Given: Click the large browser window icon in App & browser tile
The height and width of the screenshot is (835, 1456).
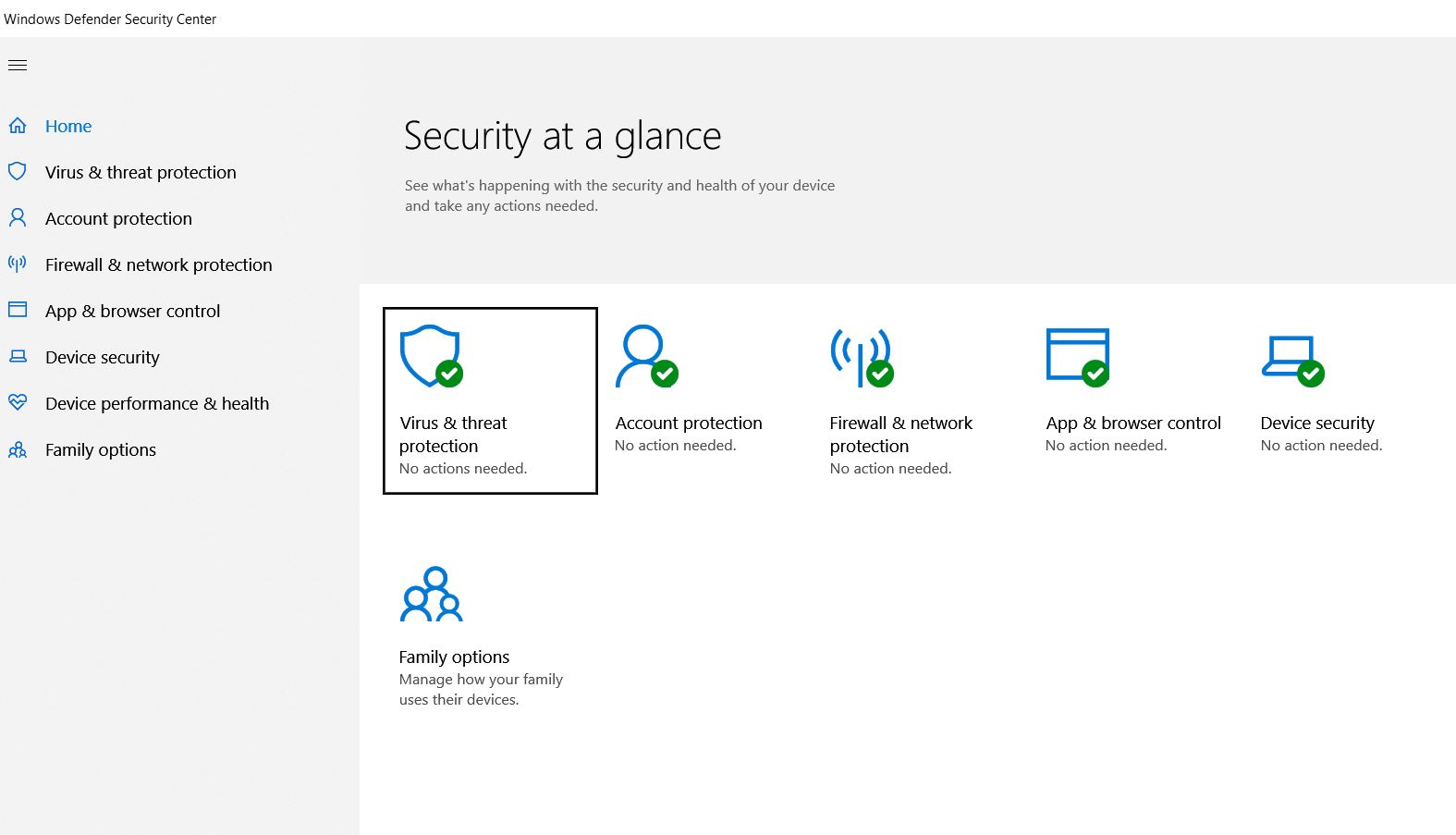Looking at the screenshot, I should point(1078,357).
